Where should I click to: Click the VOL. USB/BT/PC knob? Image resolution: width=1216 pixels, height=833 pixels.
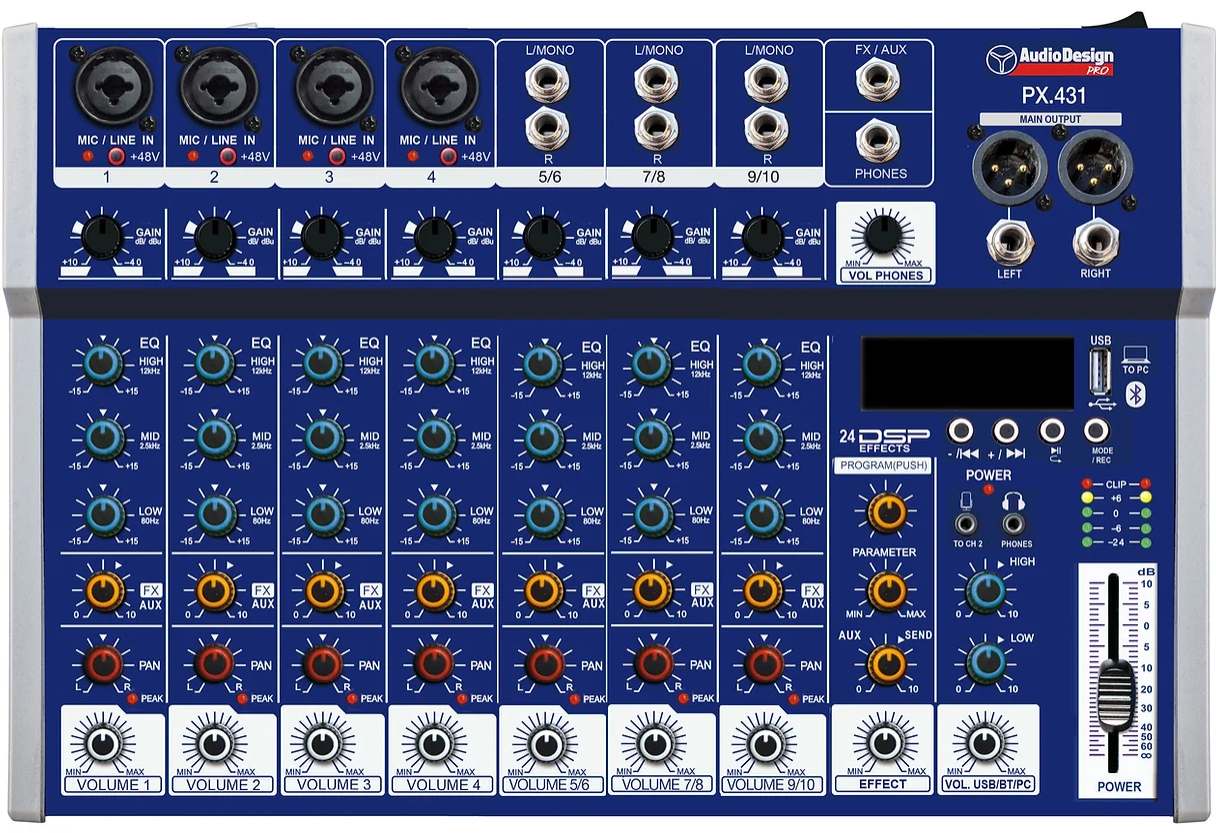tap(987, 744)
